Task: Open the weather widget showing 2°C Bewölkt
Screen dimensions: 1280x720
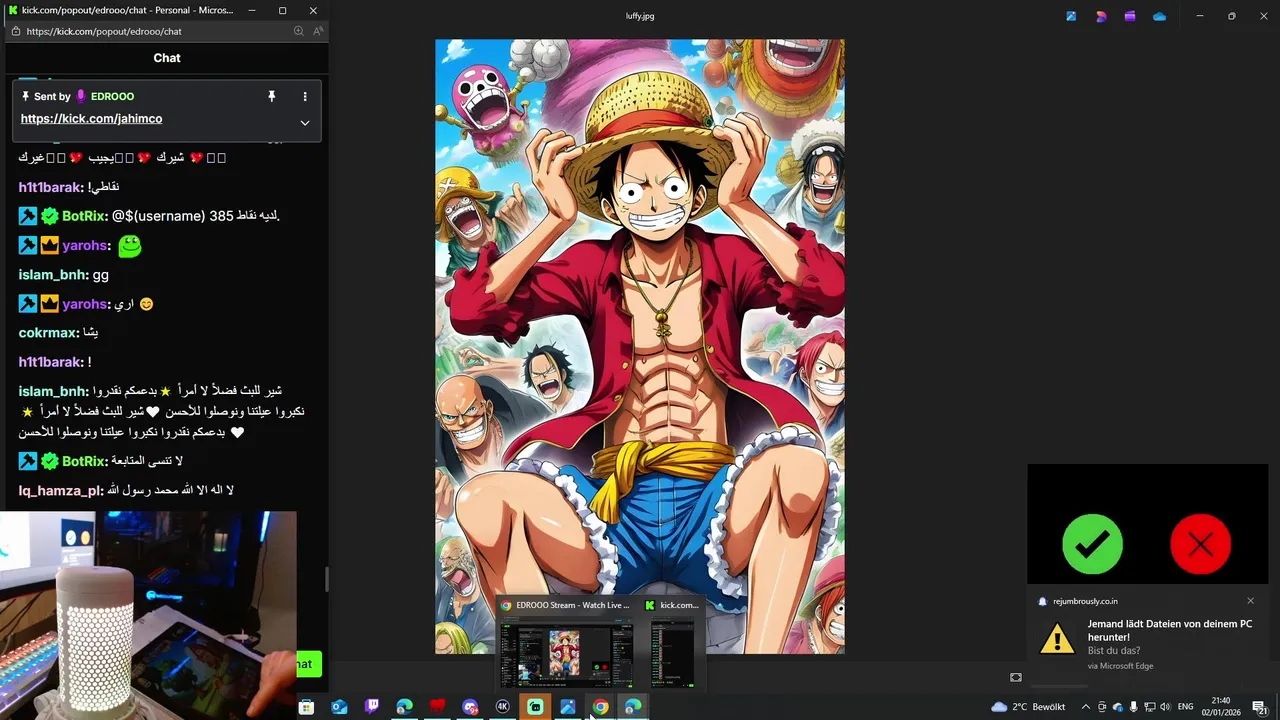Action: pos(1028,707)
